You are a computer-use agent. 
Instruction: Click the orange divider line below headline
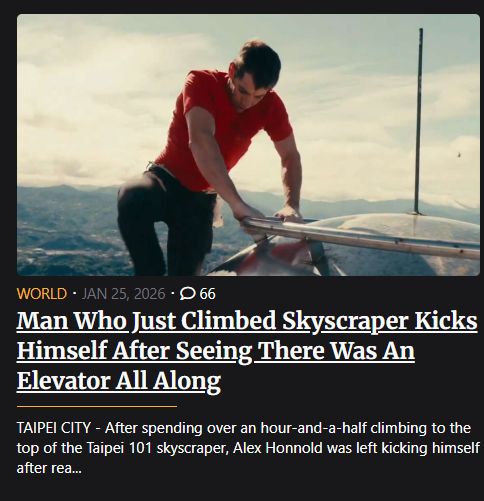tap(97, 407)
